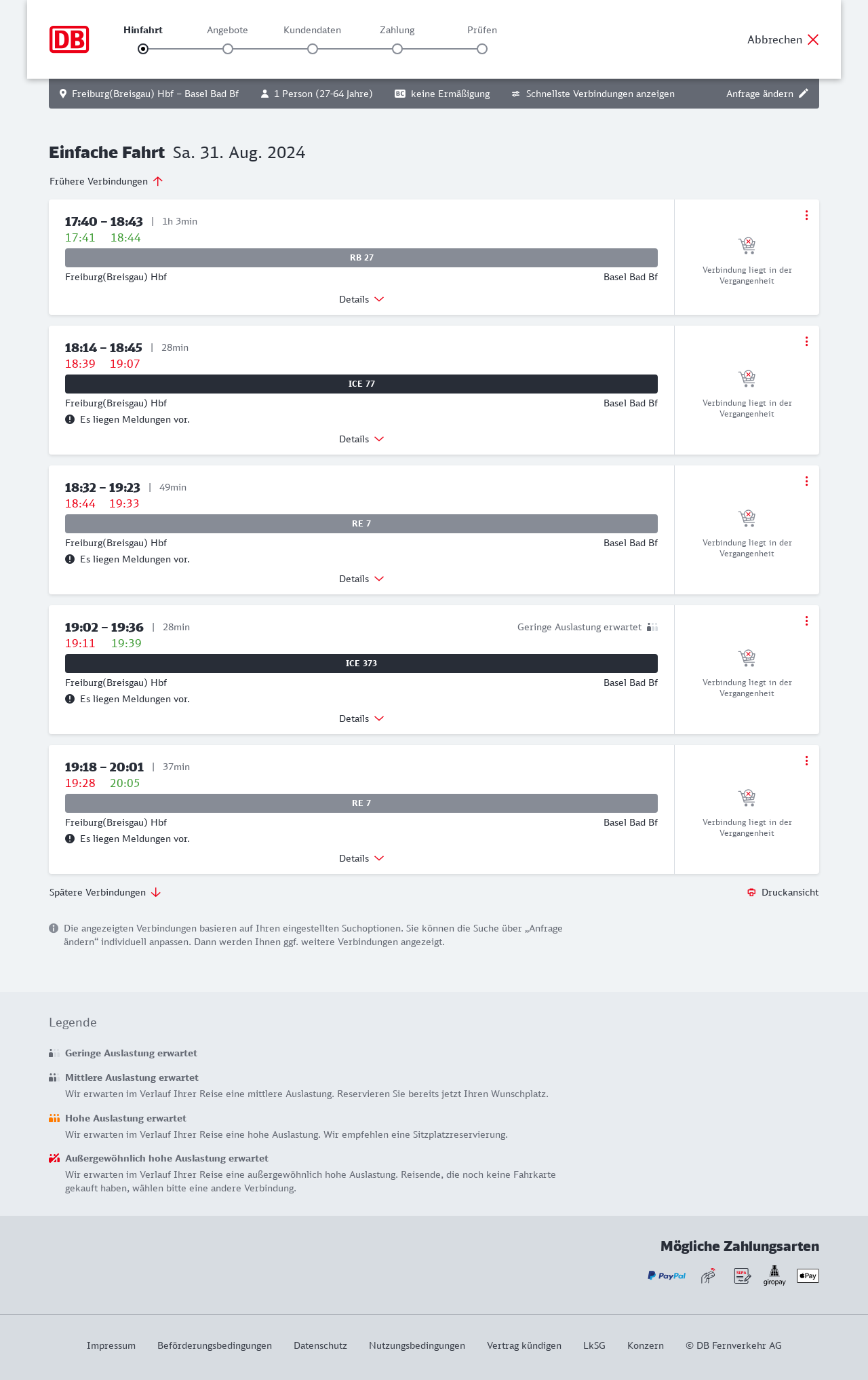
Task: Click the DB logo
Action: 69,39
